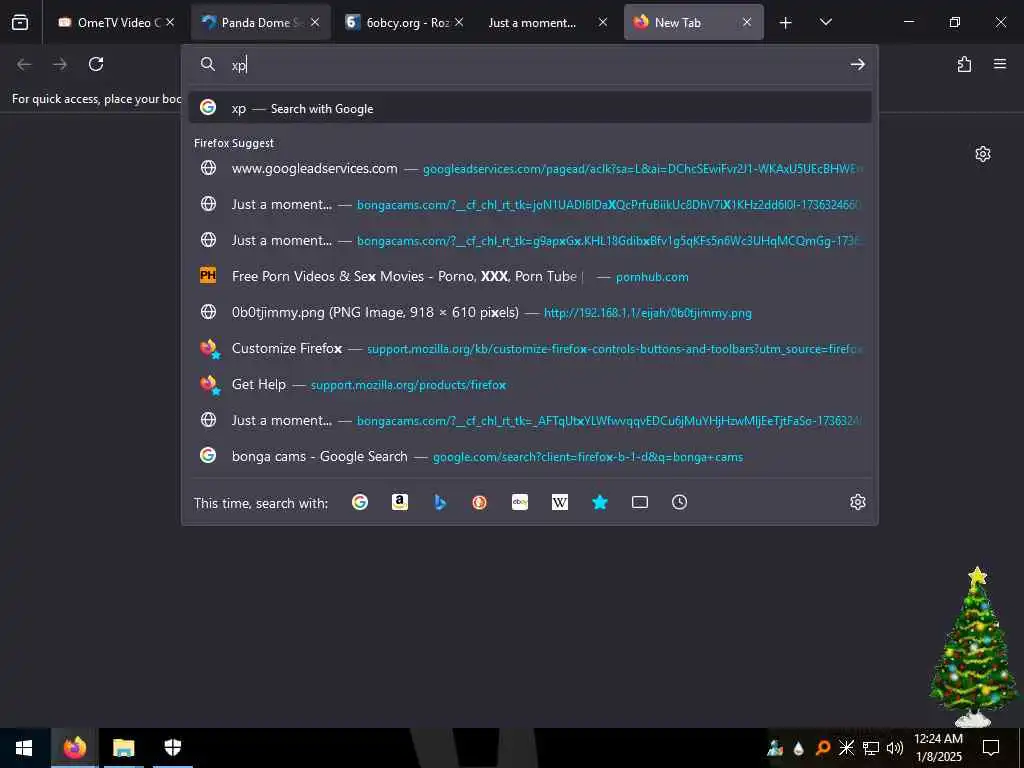Search history with the clock icon
Image resolution: width=1024 pixels, height=768 pixels.
coord(679,502)
